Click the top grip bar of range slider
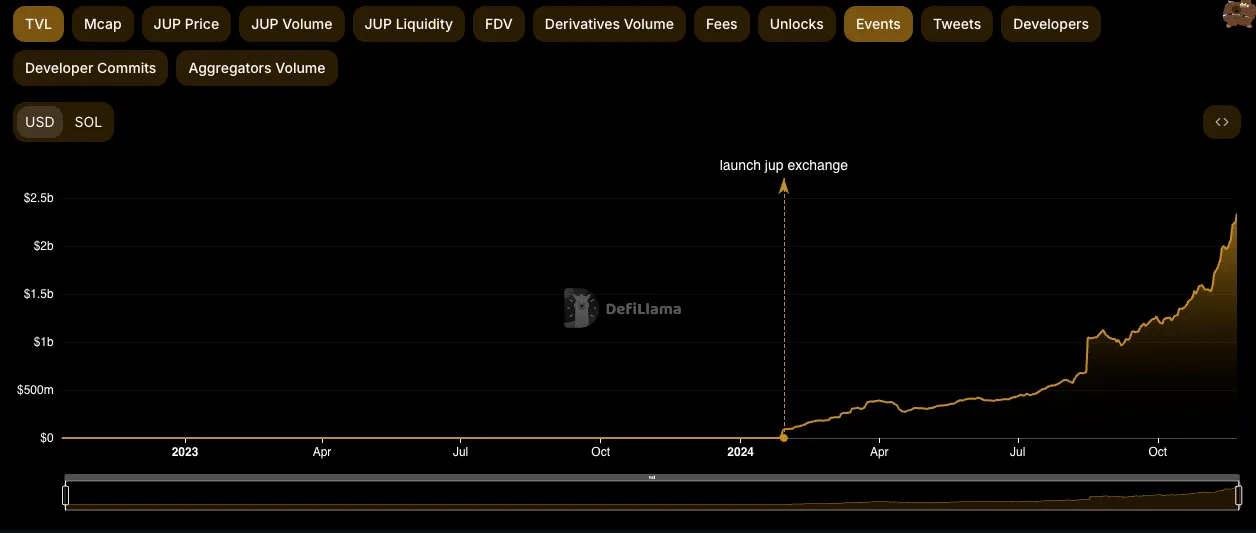 pos(652,477)
